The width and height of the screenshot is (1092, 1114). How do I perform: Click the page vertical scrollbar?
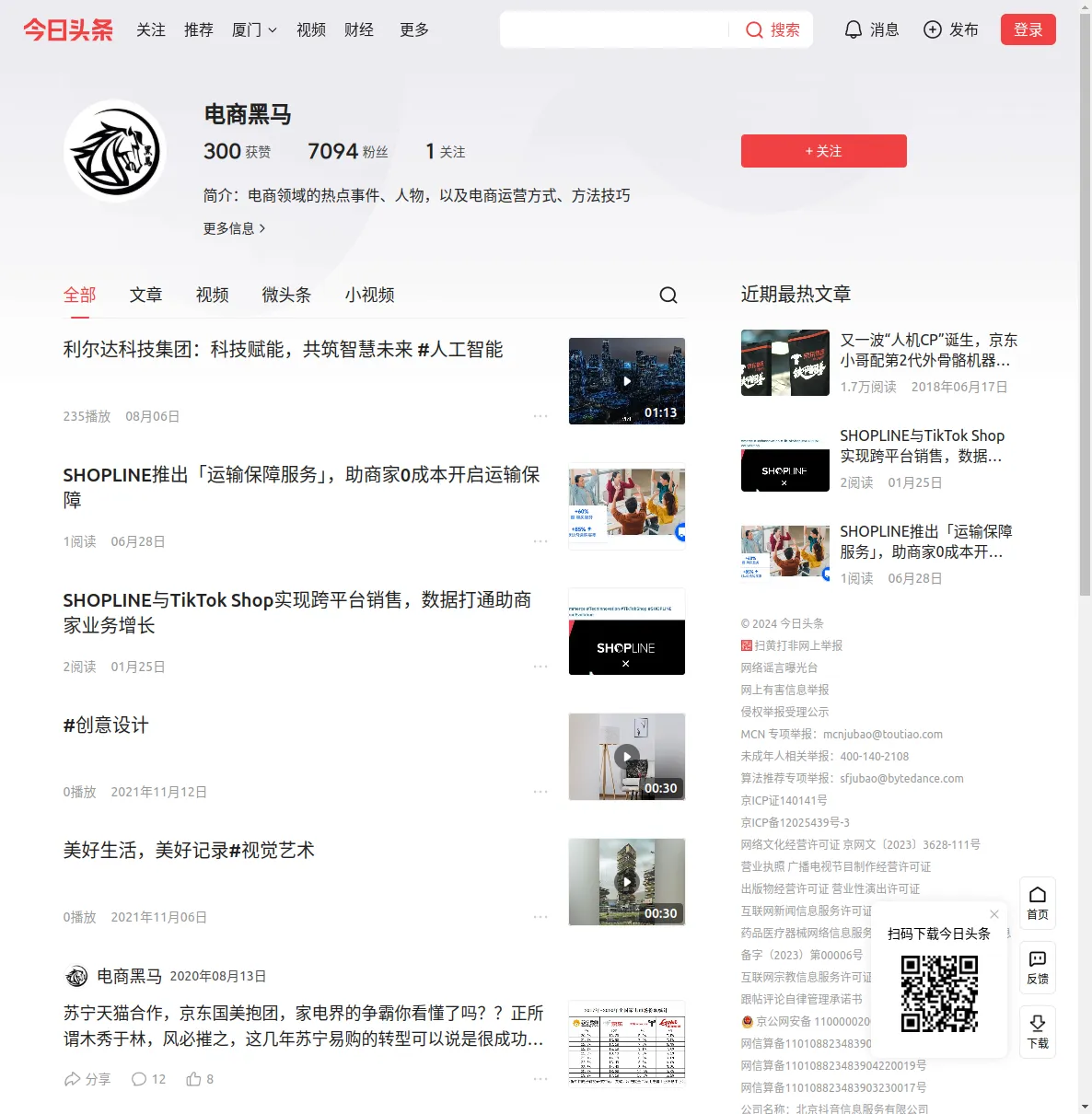(x=1085, y=304)
